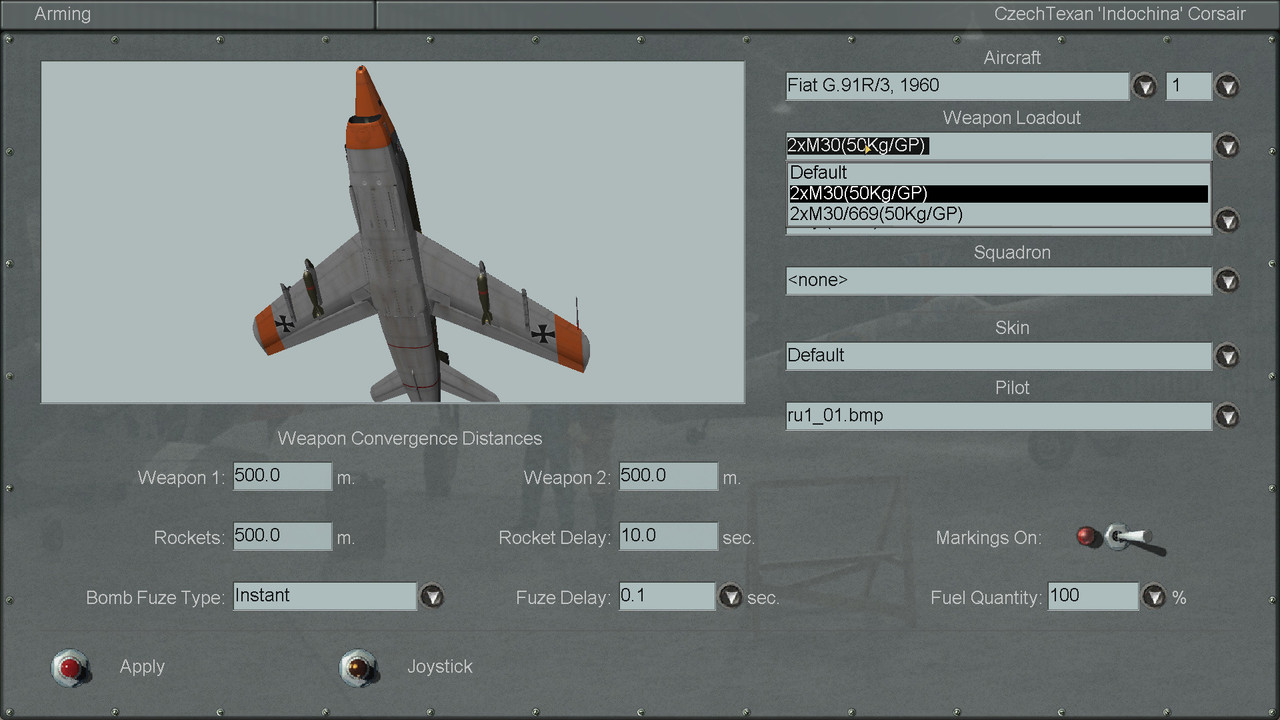Click the aircraft count field showing 1
This screenshot has width=1280, height=720.
coord(1189,86)
